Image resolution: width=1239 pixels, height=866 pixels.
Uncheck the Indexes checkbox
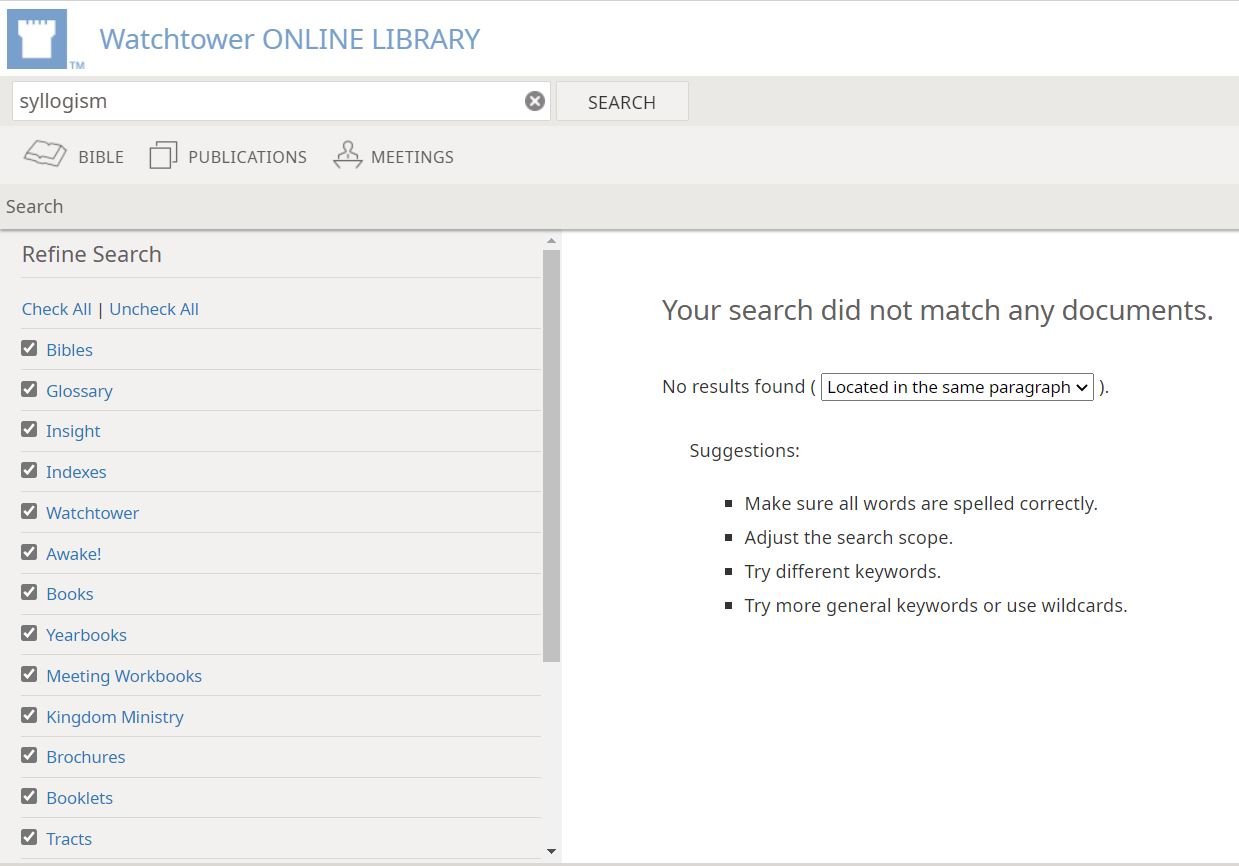click(x=29, y=470)
